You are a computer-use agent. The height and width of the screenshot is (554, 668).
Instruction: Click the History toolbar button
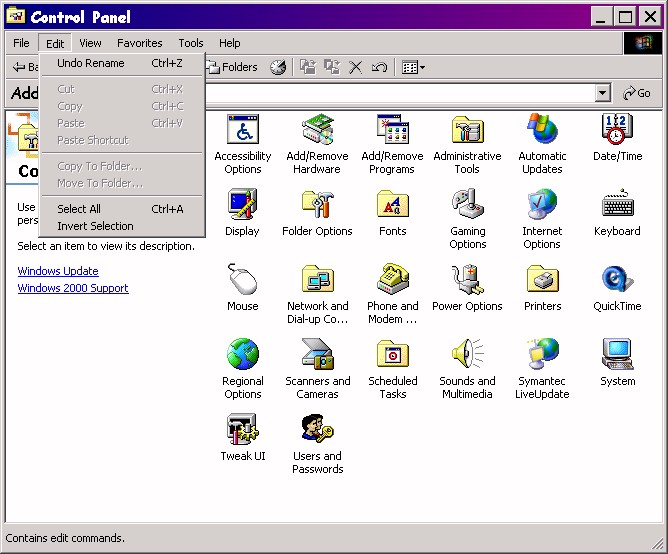(278, 67)
